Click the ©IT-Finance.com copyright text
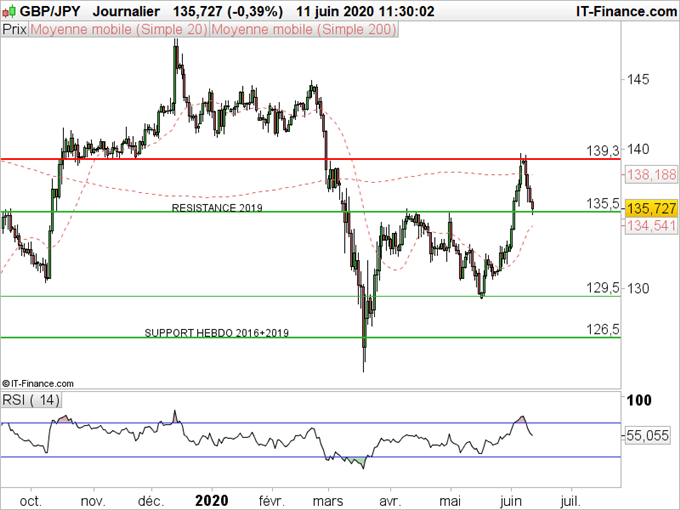Image resolution: width=680 pixels, height=510 pixels. (38, 383)
